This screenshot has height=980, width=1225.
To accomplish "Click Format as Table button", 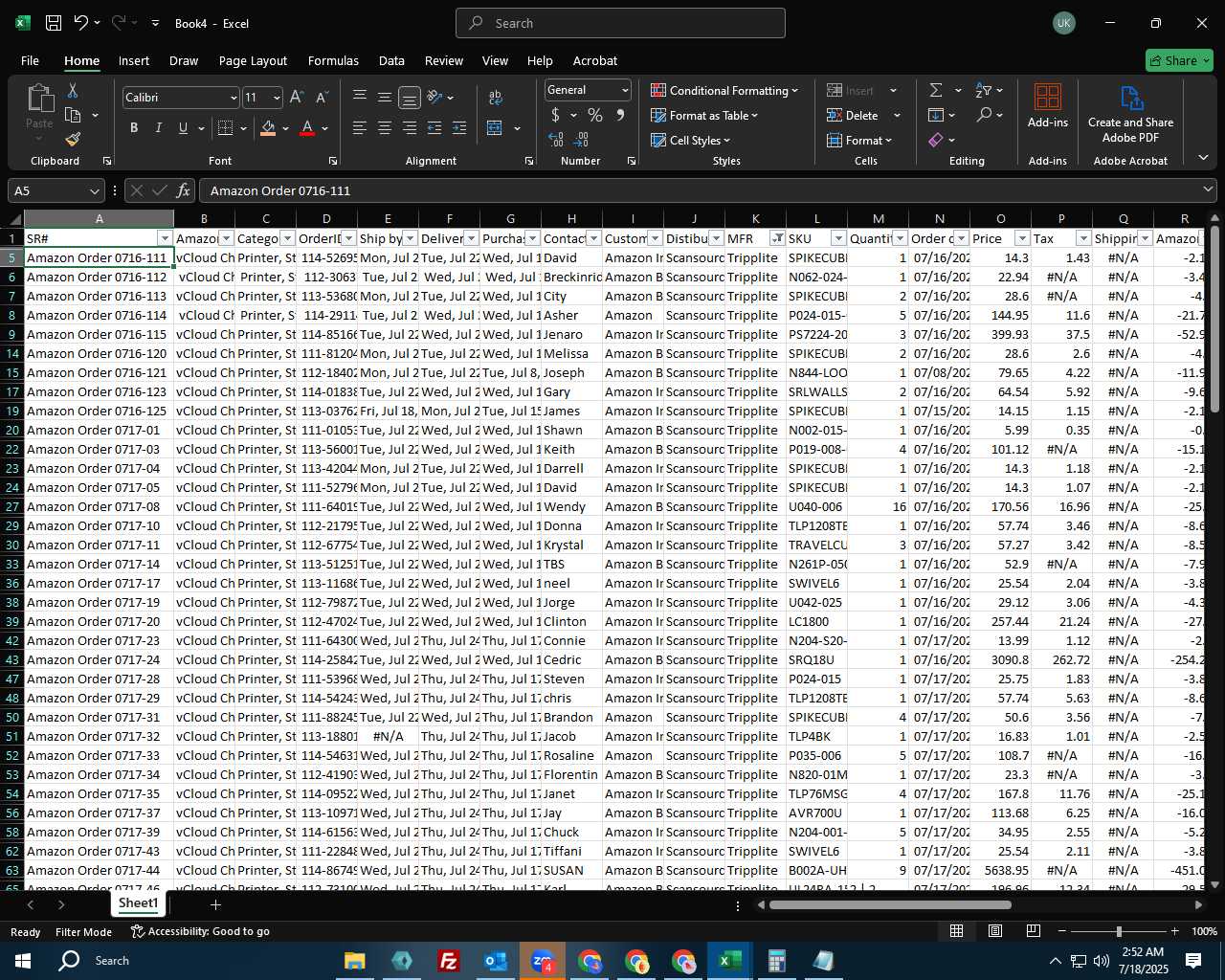I will click(704, 115).
